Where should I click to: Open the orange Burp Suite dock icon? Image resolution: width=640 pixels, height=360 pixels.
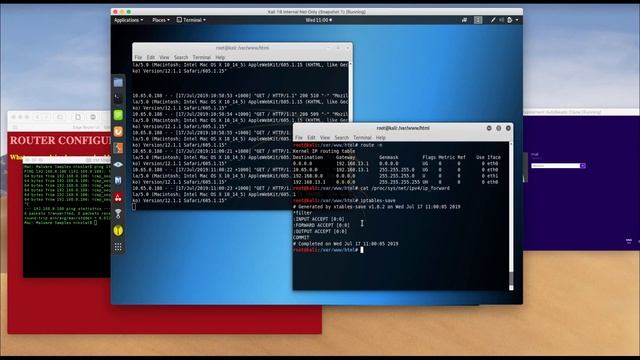click(118, 131)
